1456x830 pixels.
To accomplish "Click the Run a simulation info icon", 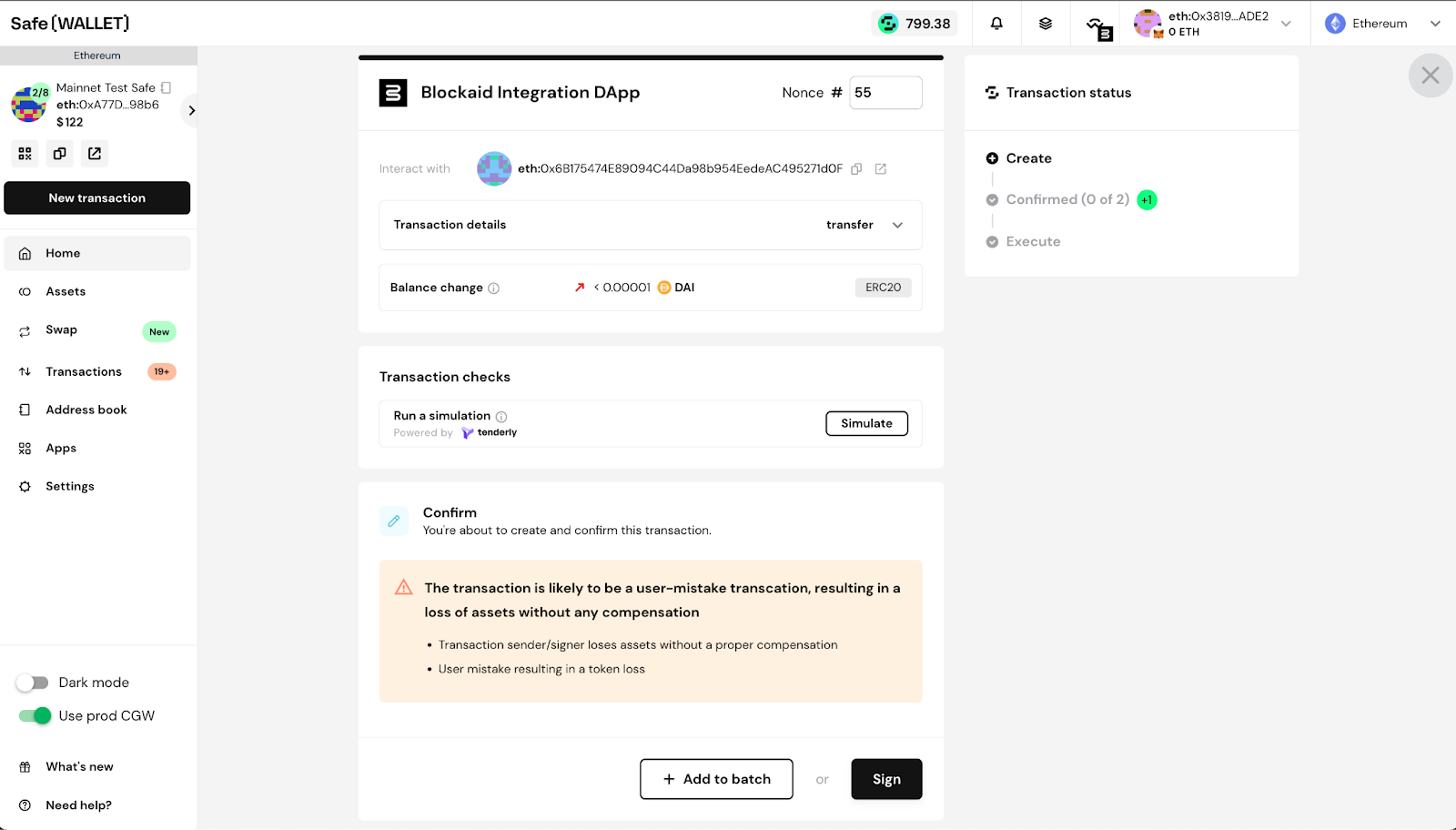I will pyautogui.click(x=501, y=417).
